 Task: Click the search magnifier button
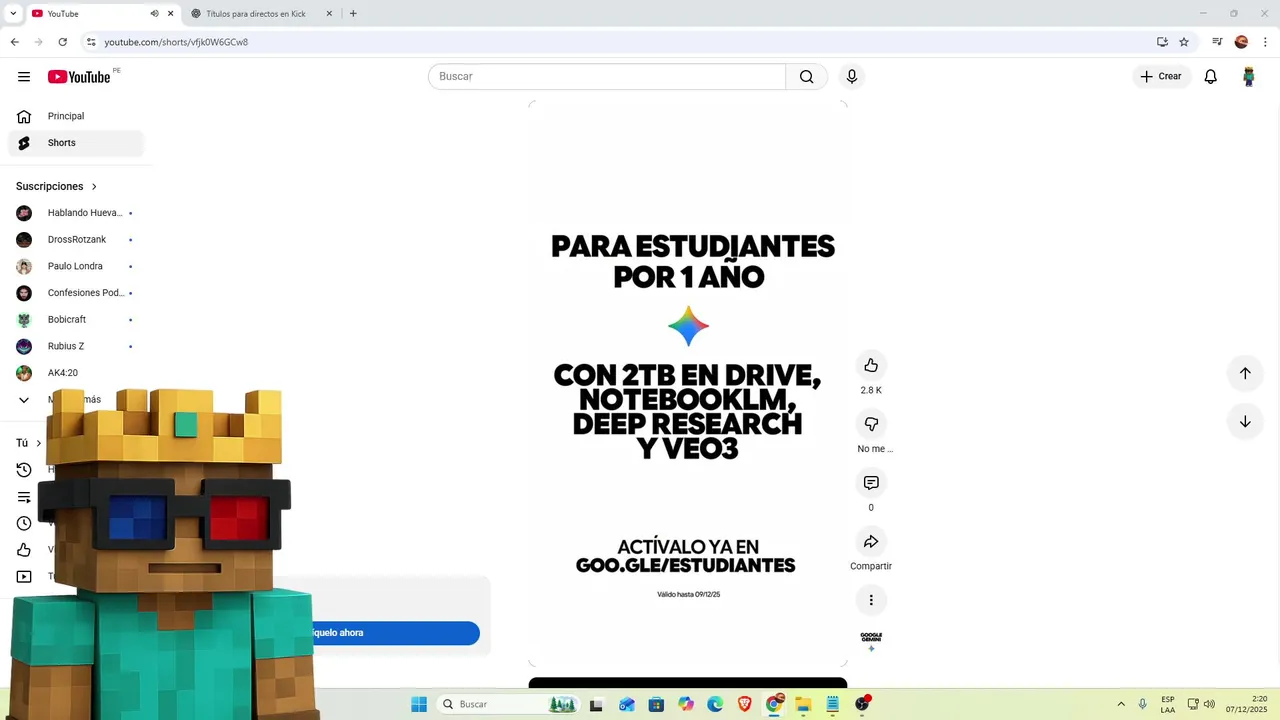click(x=806, y=77)
